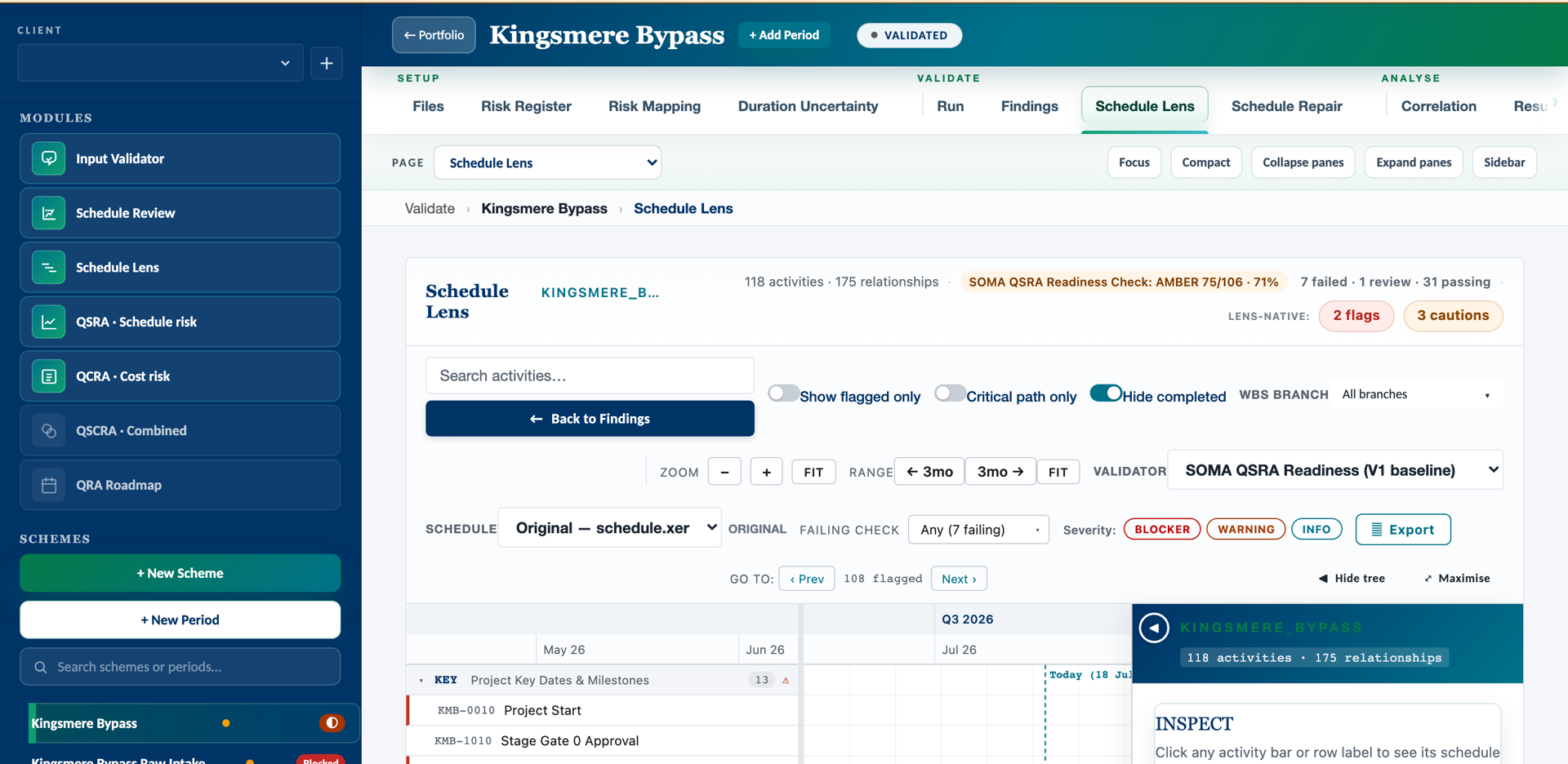
Task: Open the Files tab
Action: pyautogui.click(x=428, y=106)
